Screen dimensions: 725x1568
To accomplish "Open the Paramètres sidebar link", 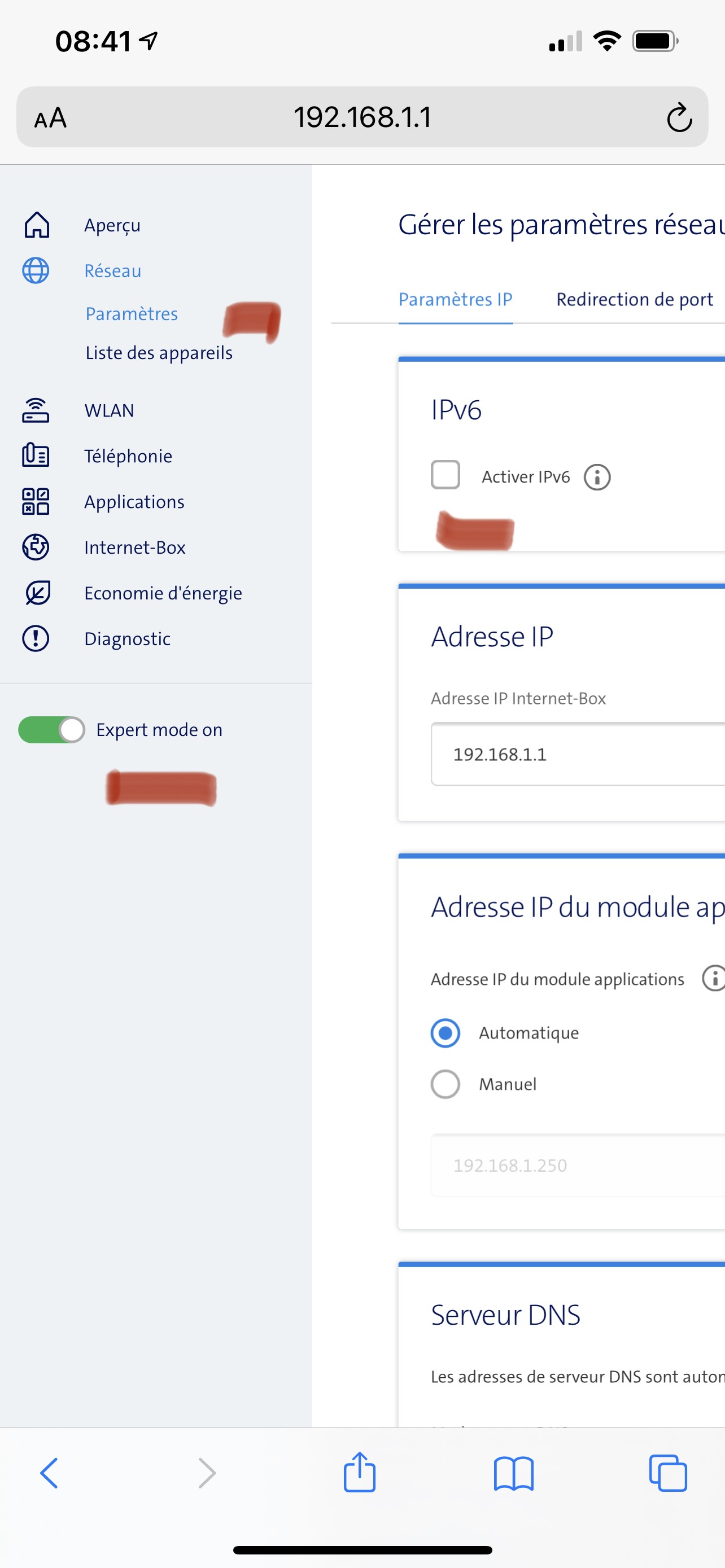I will point(132,314).
